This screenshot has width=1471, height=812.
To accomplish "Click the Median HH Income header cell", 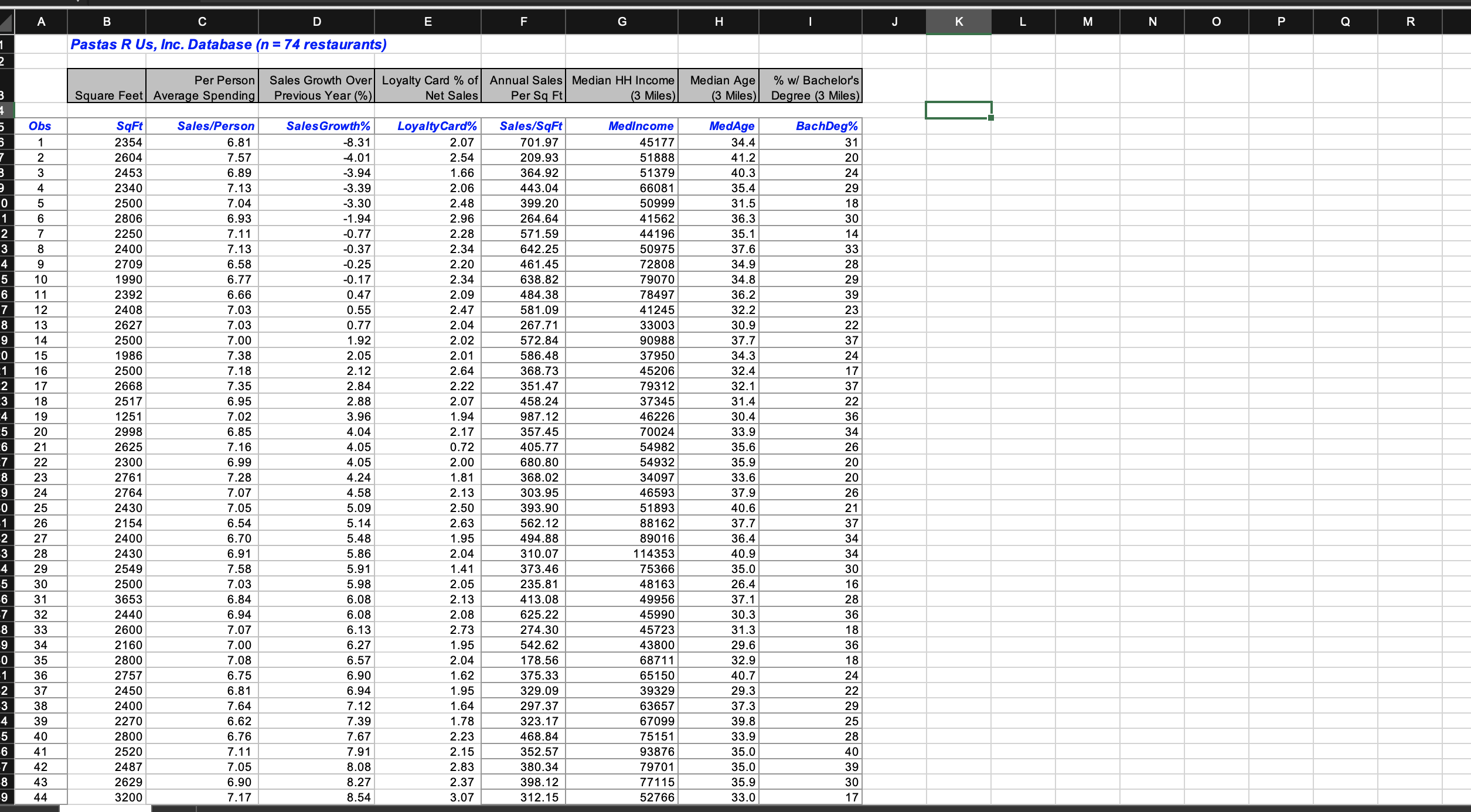I will click(x=622, y=86).
